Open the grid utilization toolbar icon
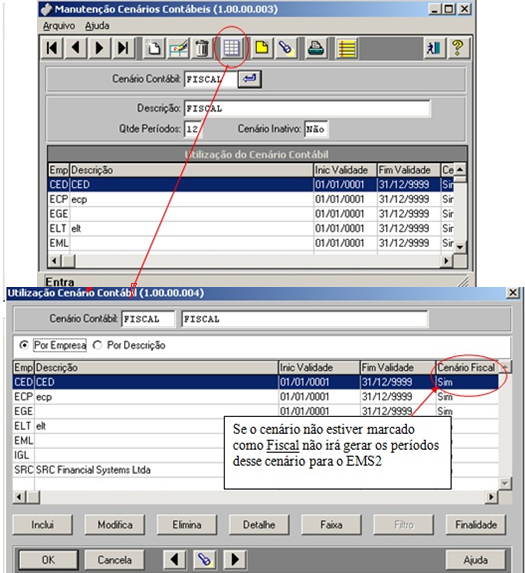The width and height of the screenshot is (525, 573). tap(232, 48)
